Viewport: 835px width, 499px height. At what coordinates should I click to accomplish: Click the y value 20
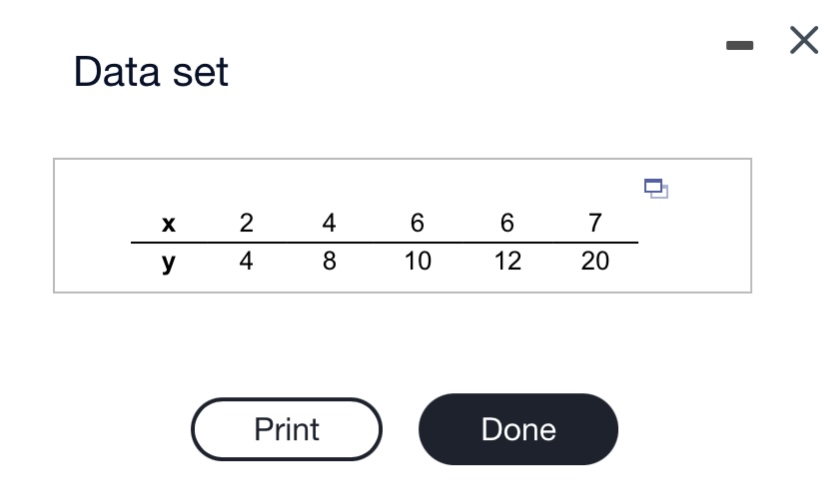point(595,261)
